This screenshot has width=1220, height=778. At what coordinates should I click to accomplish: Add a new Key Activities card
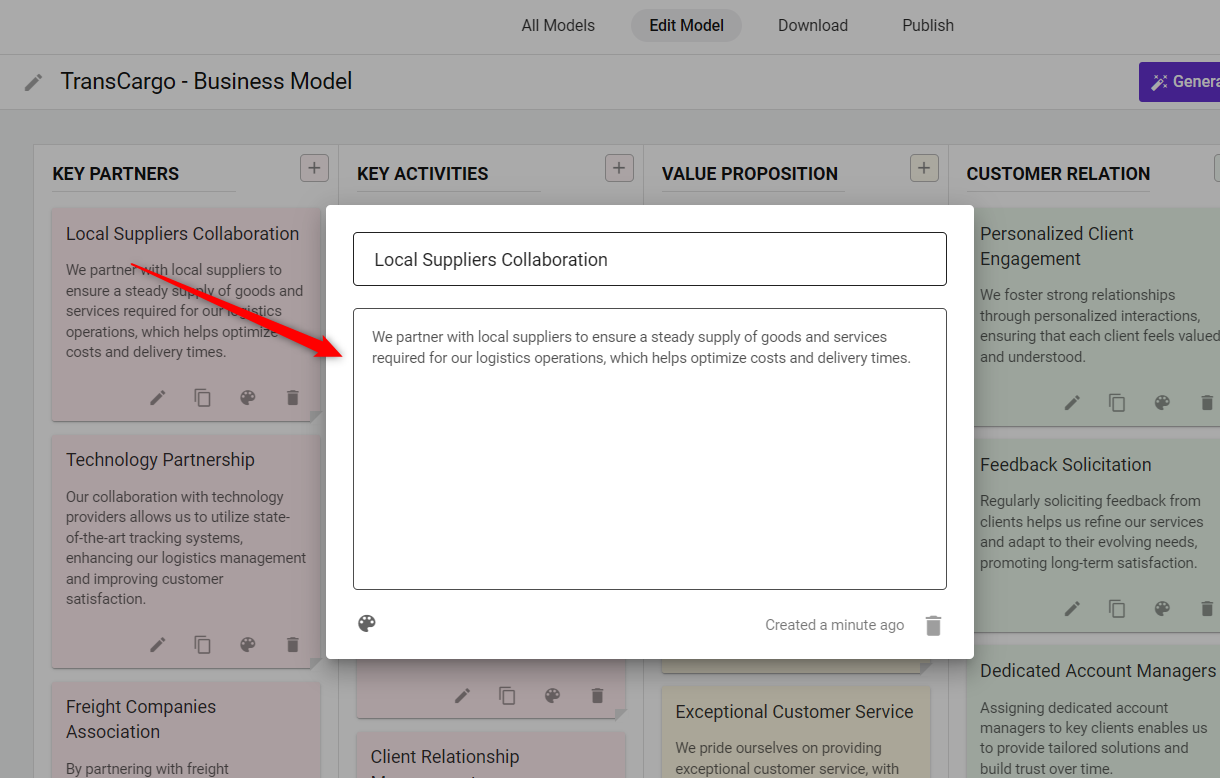click(x=619, y=168)
